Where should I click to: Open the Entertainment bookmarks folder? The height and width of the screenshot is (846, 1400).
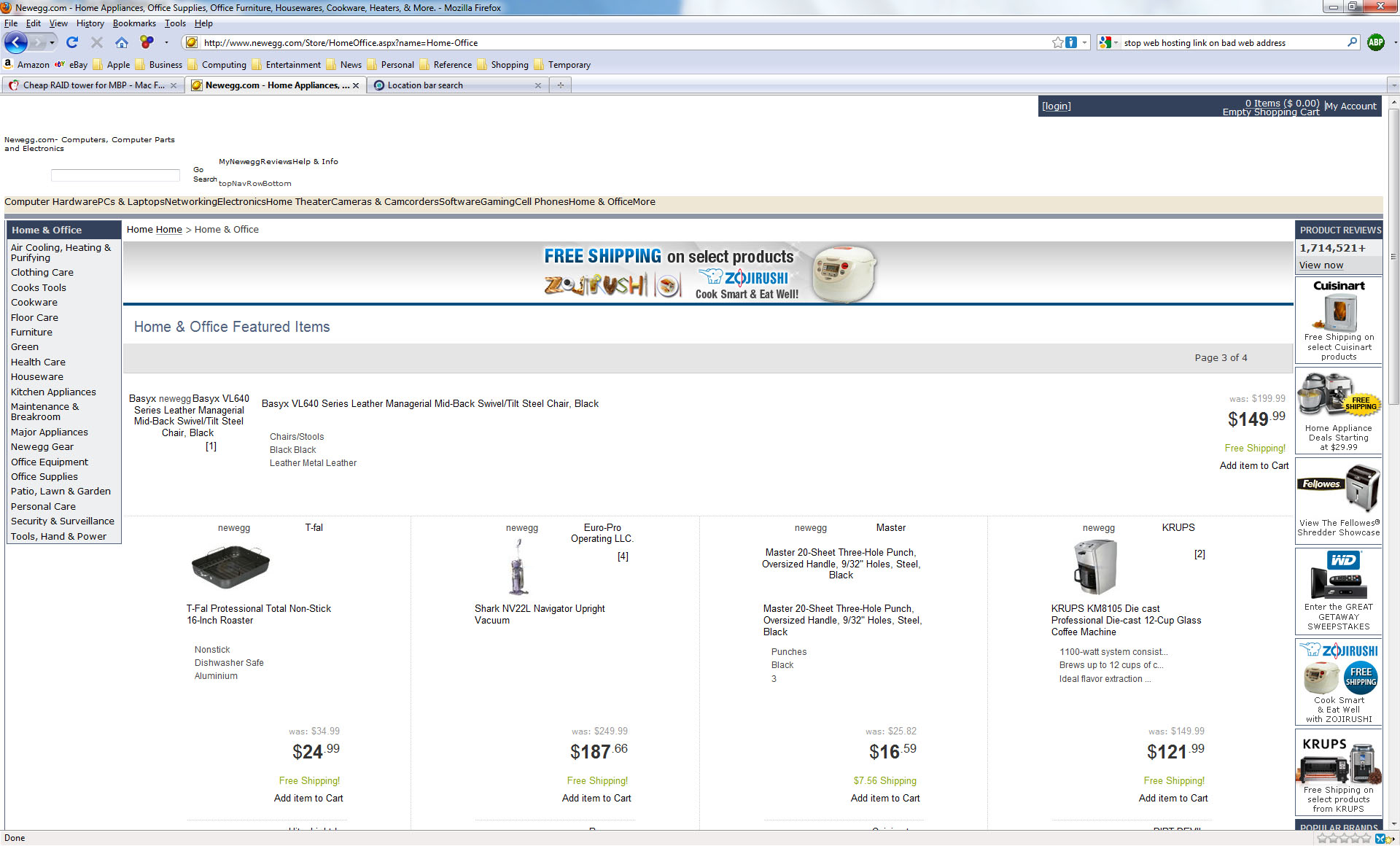[287, 64]
